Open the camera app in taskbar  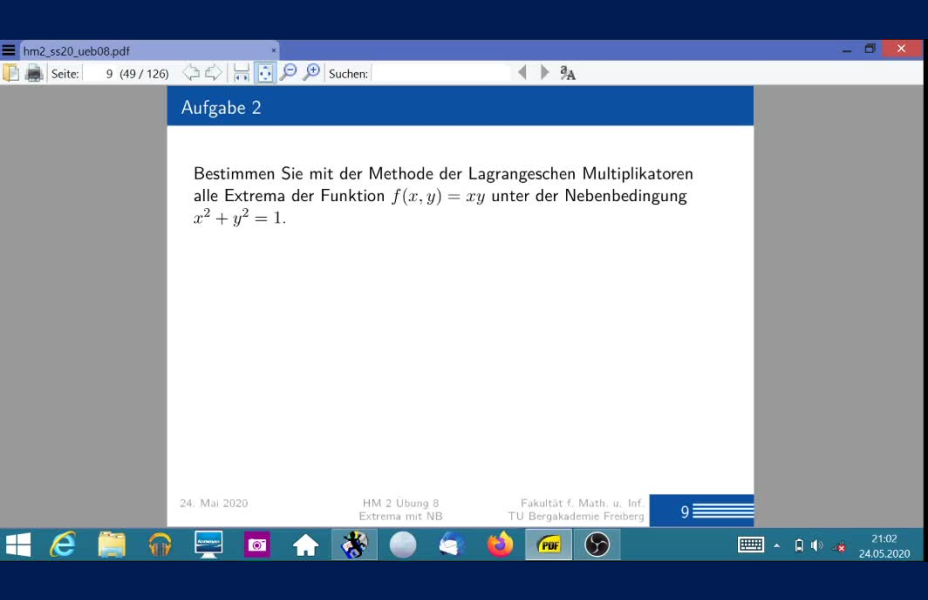(257, 544)
